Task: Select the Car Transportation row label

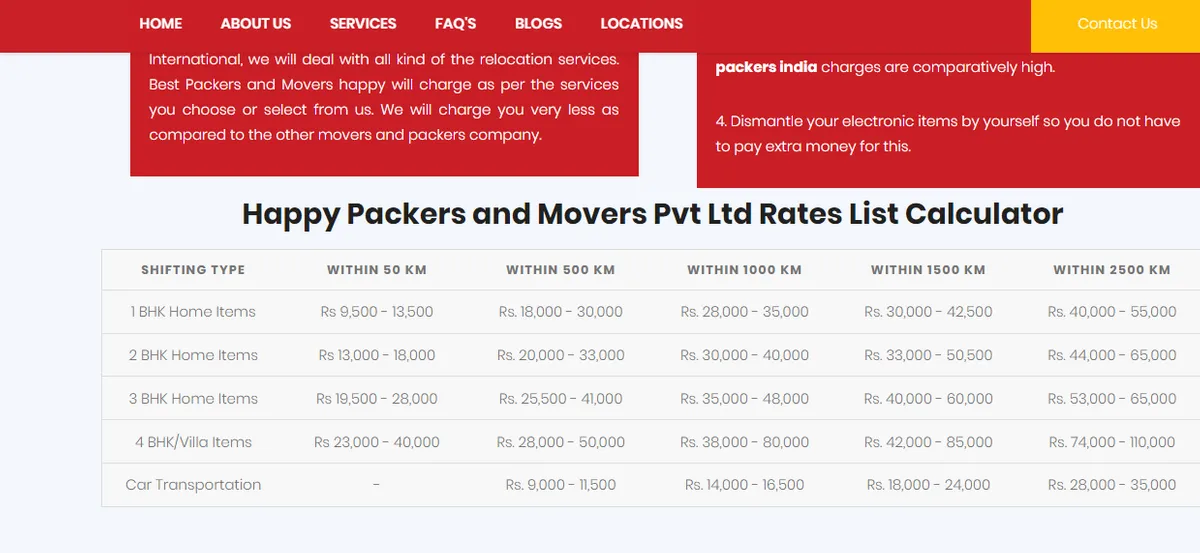Action: coord(193,485)
